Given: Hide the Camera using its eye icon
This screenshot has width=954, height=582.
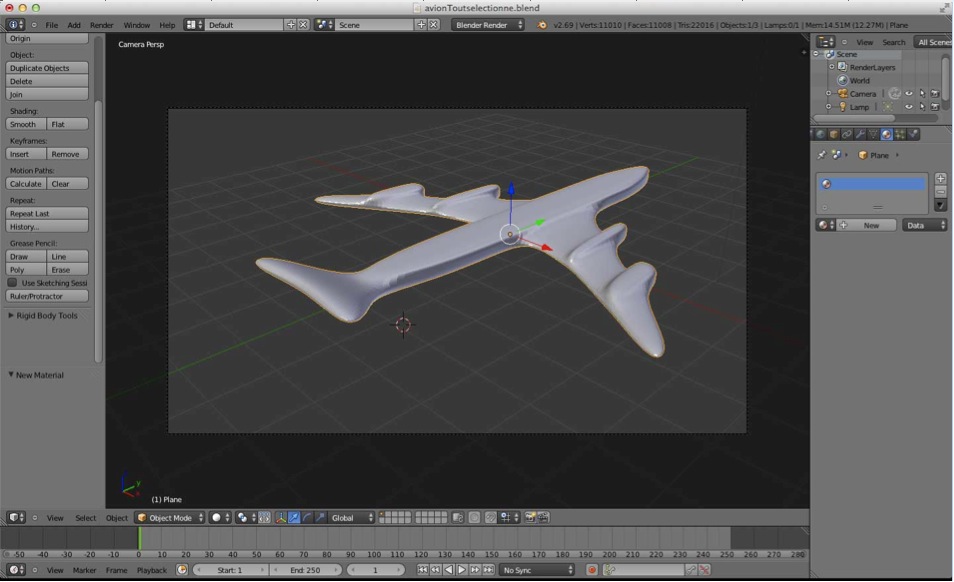Looking at the screenshot, I should (909, 94).
